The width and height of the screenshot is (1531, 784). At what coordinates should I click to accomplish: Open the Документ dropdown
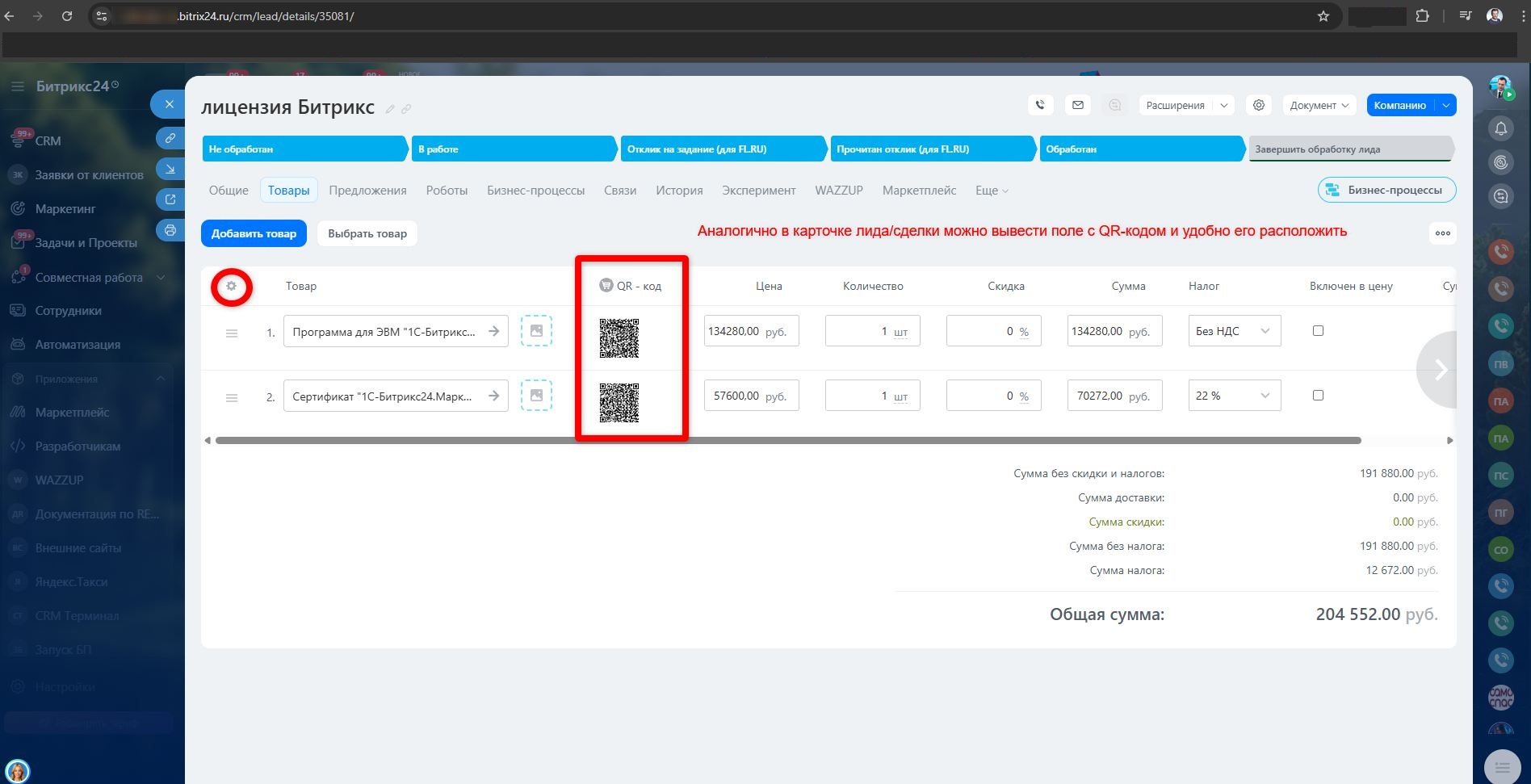1319,105
